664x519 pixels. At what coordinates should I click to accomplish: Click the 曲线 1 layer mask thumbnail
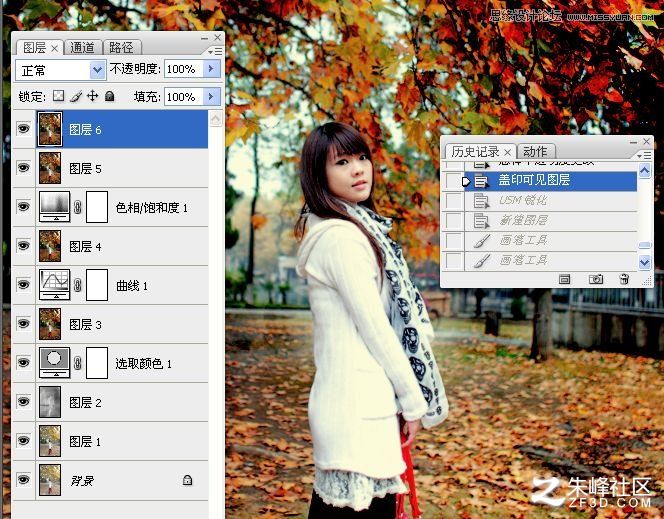(97, 285)
